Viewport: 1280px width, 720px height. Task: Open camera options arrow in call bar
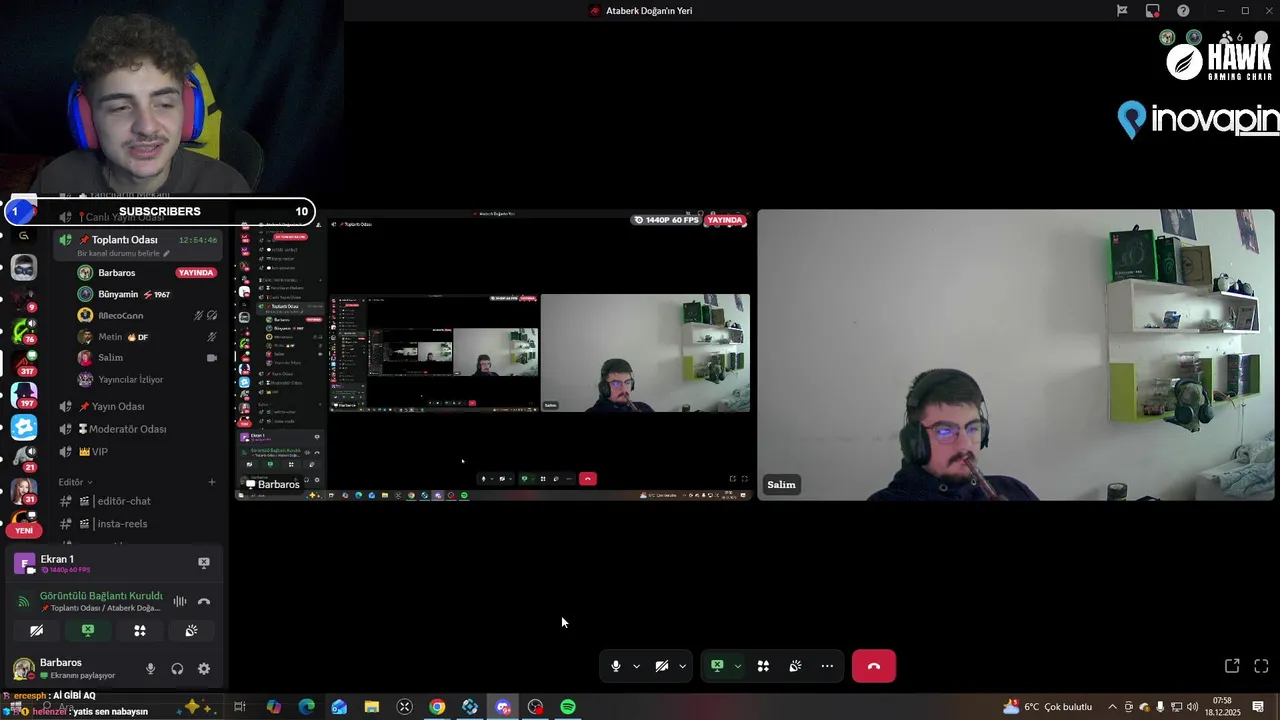(x=683, y=666)
